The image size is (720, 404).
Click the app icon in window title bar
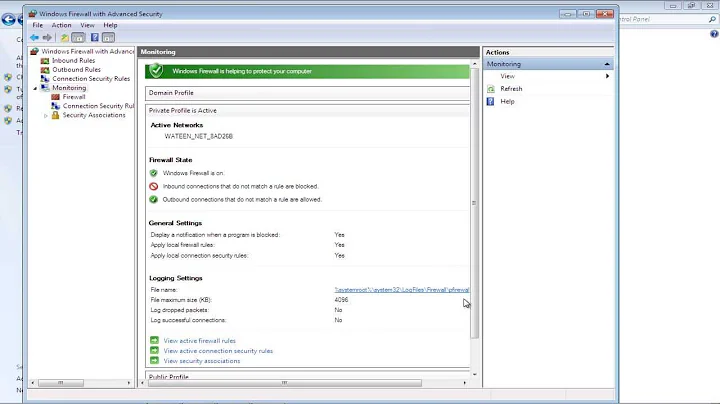pyautogui.click(x=33, y=14)
